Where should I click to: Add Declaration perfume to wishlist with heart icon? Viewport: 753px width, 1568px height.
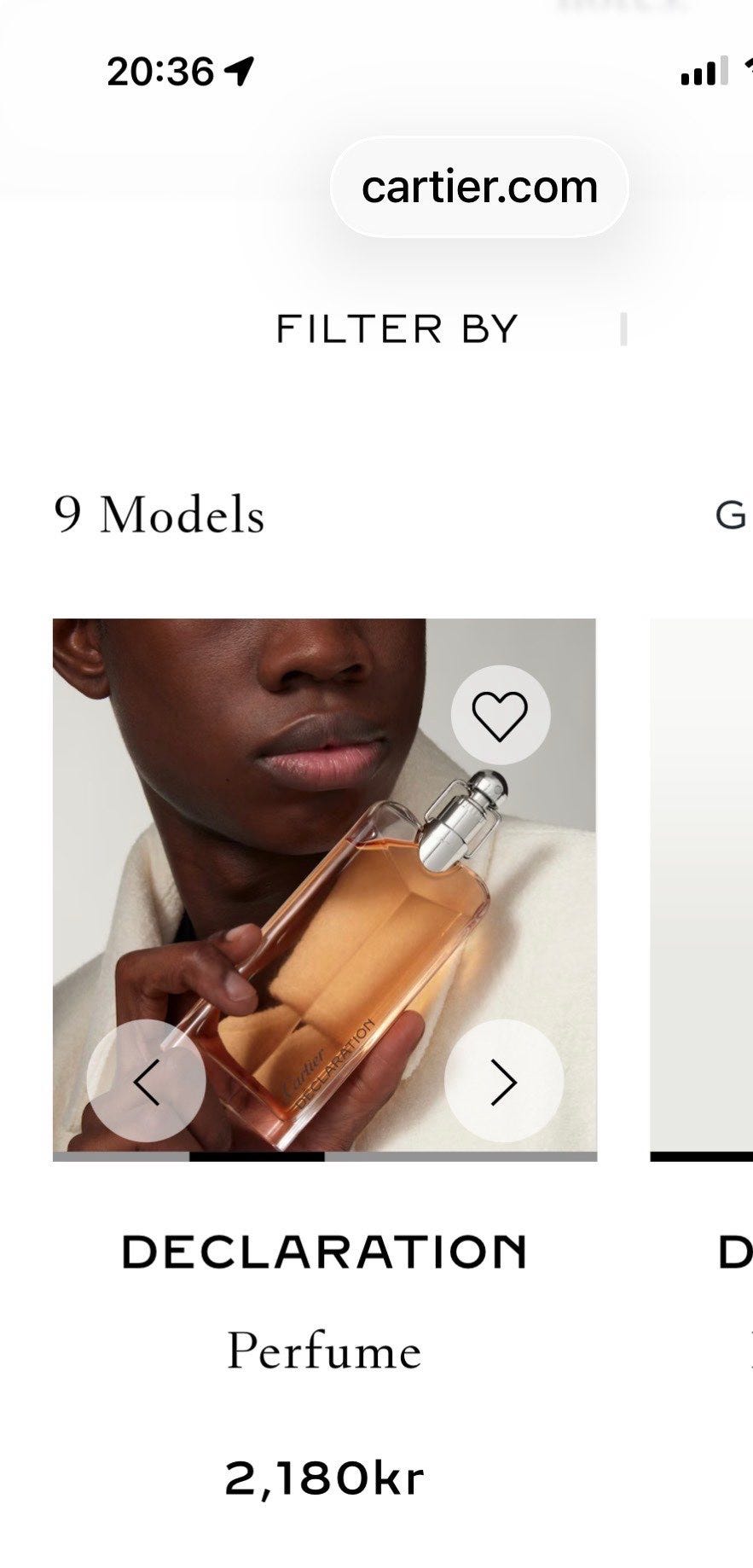[x=501, y=715]
